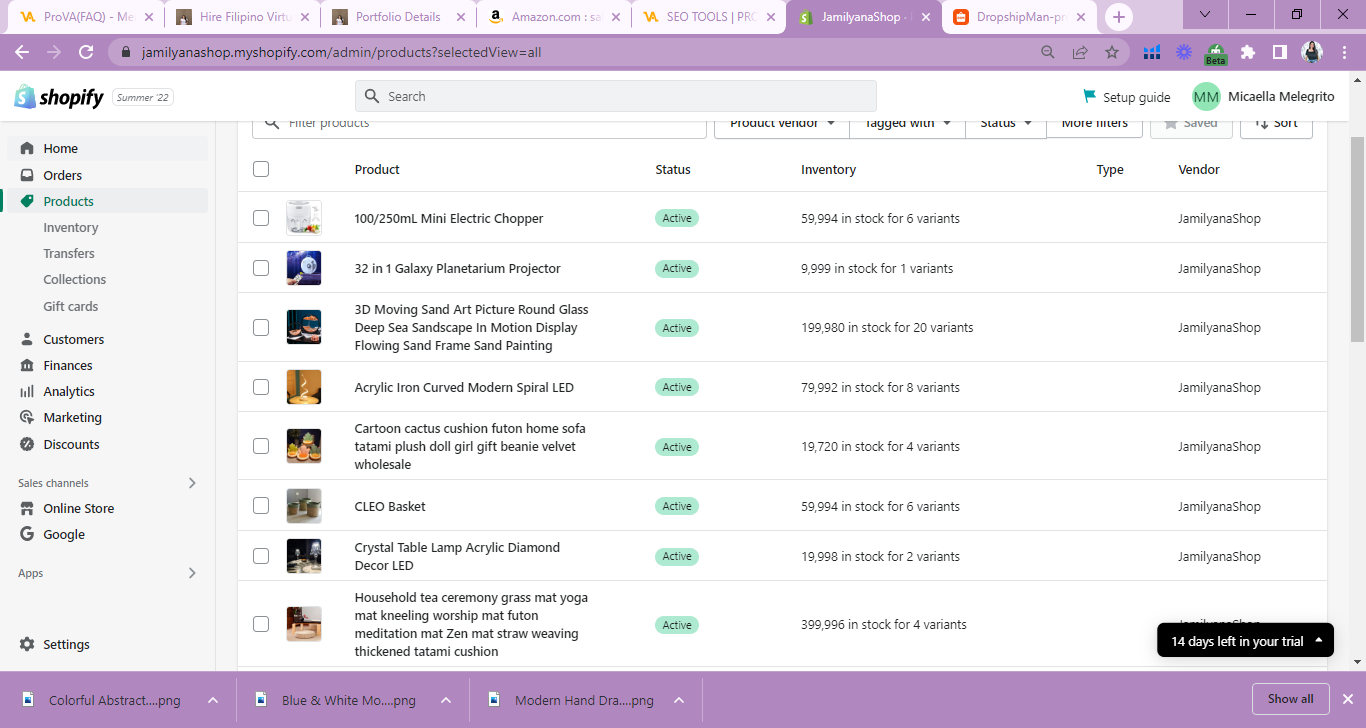The image size is (1366, 728).
Task: Click the Shopify logo
Action: (x=59, y=97)
